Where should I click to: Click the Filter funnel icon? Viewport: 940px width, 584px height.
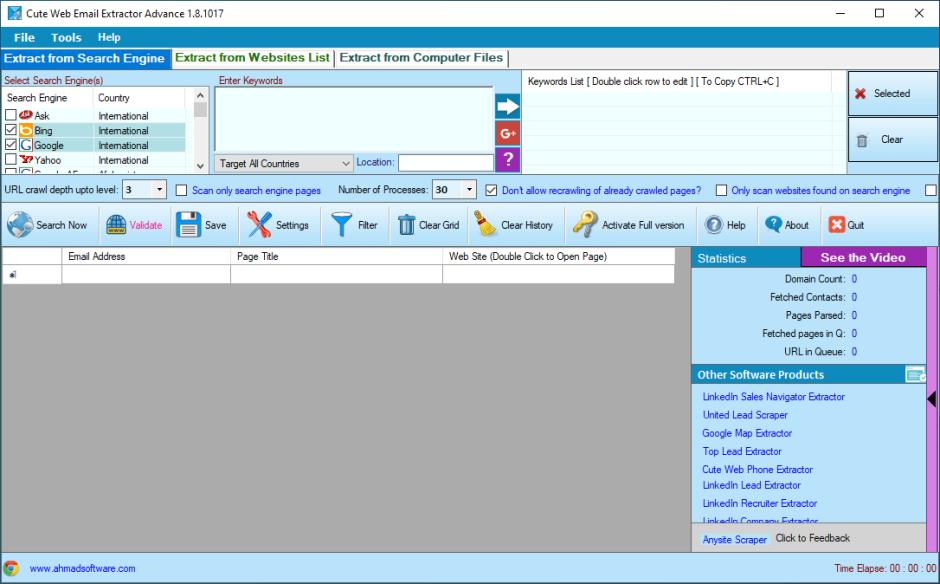coord(341,225)
